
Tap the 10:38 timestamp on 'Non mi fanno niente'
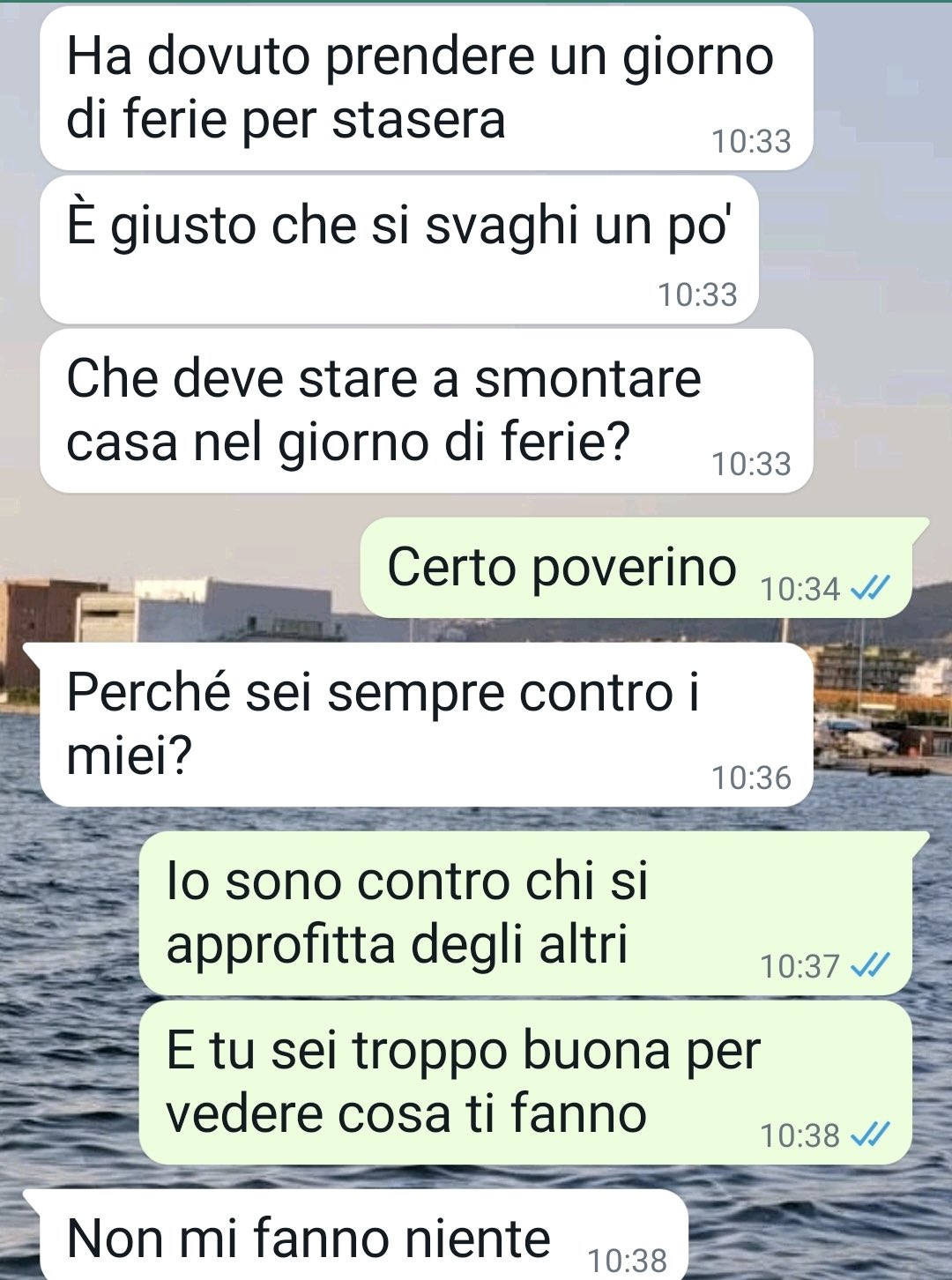pyautogui.click(x=628, y=1261)
